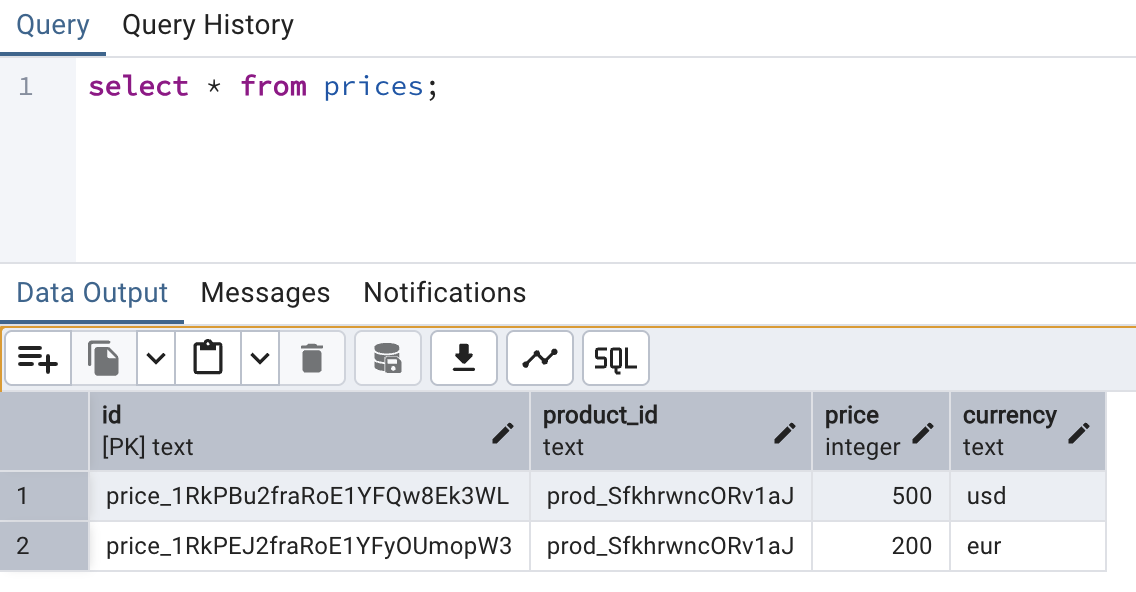Click cell price_1RkPBu2fraRoE1YFQw8Ek3WL
Viewport: 1136px width, 592px height.
[x=309, y=496]
